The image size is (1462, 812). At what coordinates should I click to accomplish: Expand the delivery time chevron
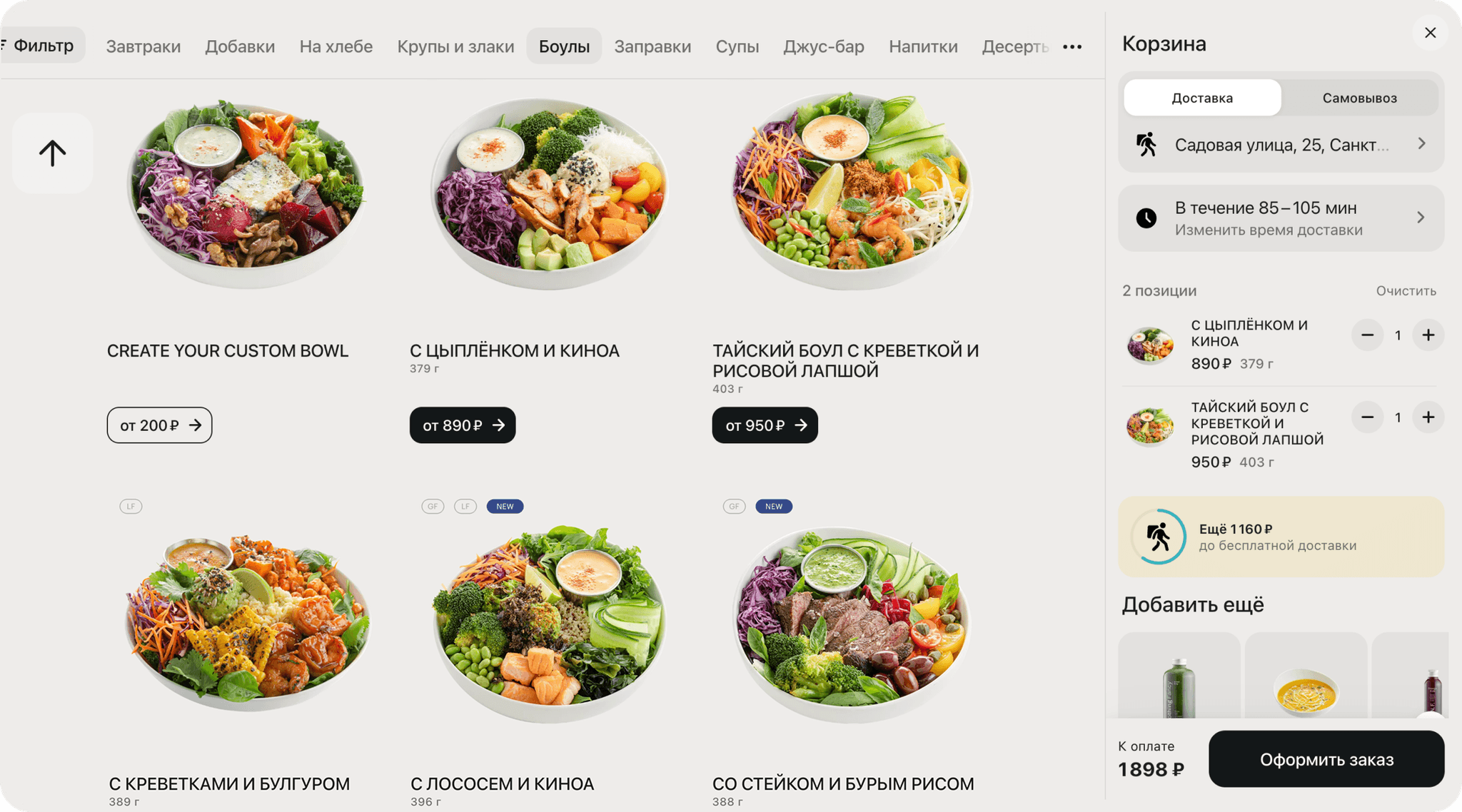[x=1421, y=218]
